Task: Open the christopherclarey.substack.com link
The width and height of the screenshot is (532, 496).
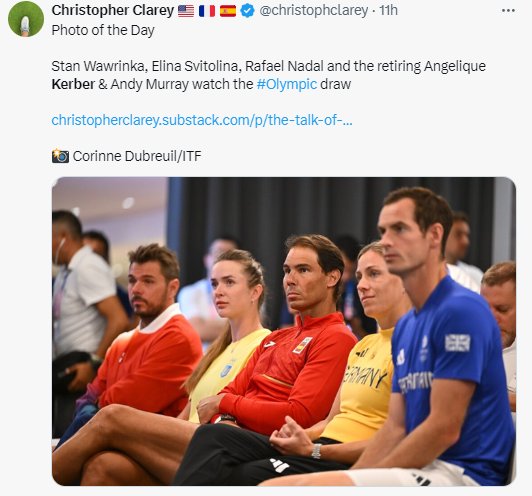Action: pos(202,120)
